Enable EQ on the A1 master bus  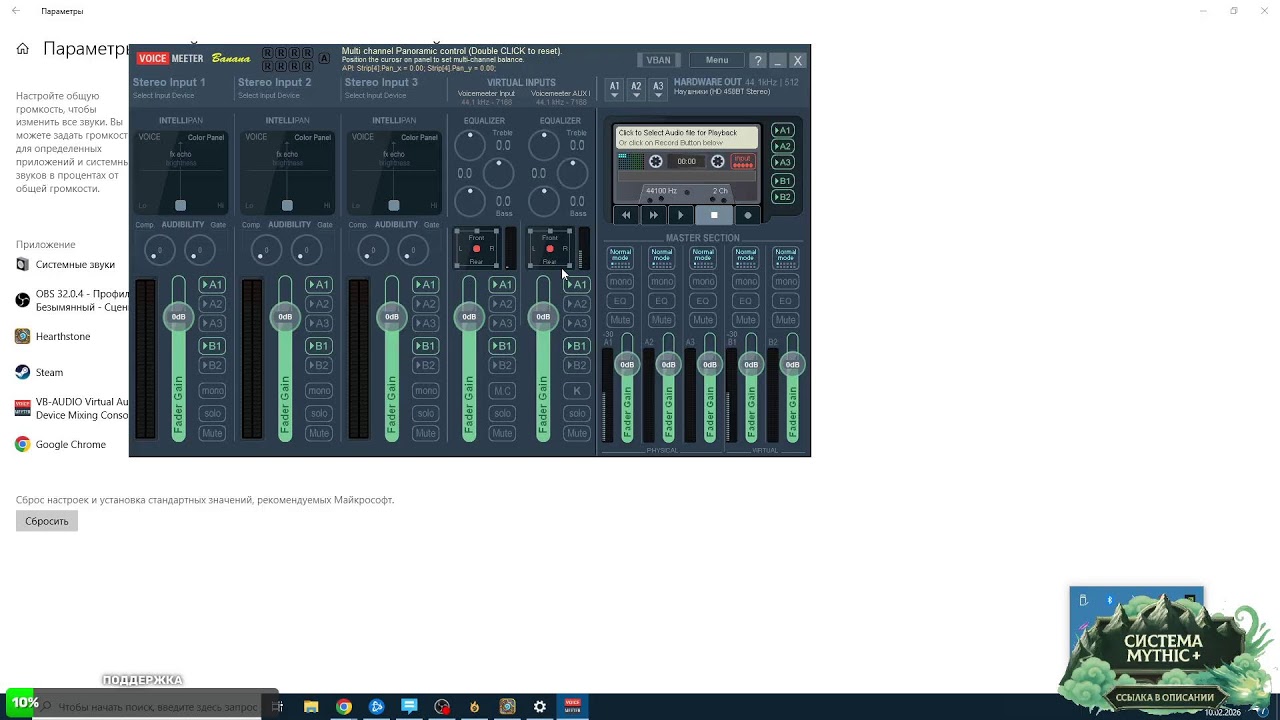pos(620,301)
